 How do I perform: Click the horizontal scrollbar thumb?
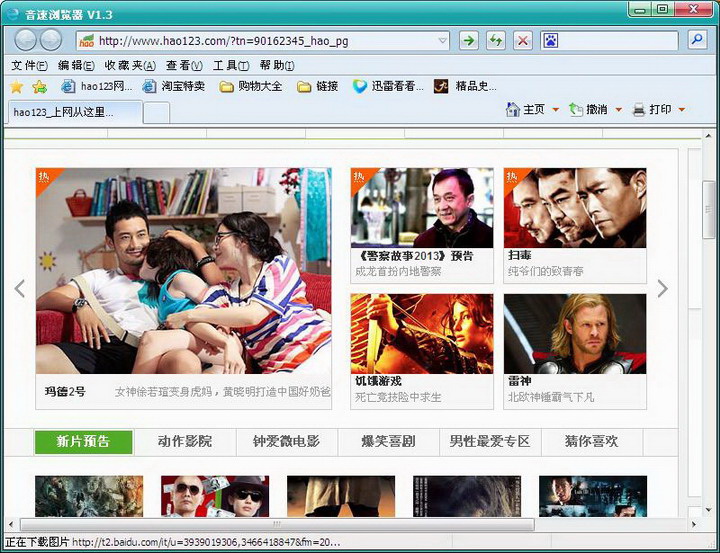(x=277, y=524)
